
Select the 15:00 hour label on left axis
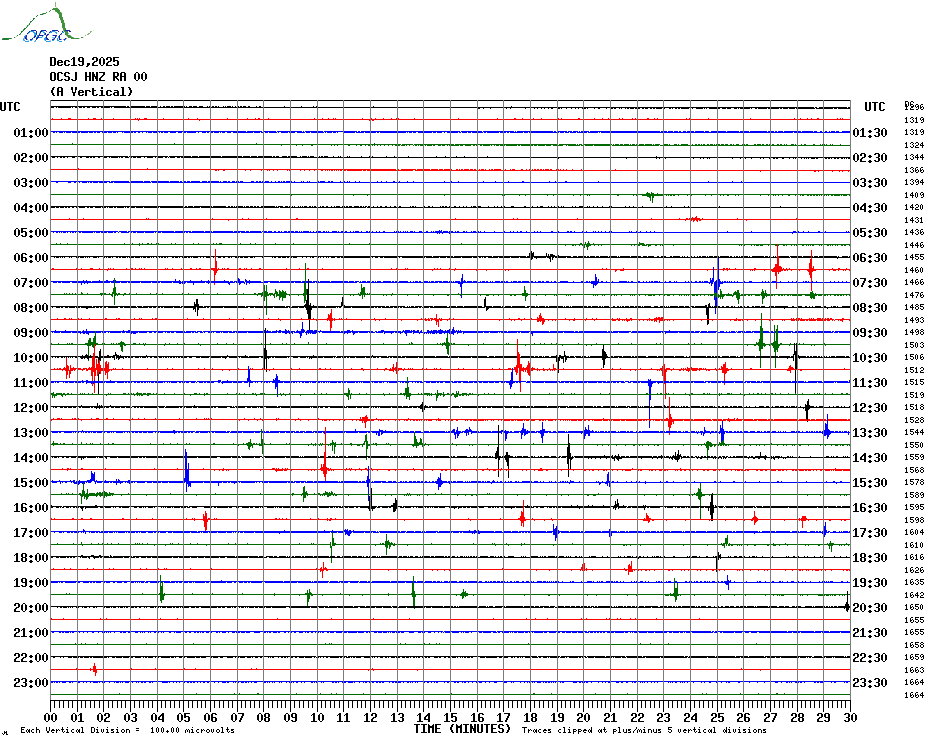coord(31,483)
